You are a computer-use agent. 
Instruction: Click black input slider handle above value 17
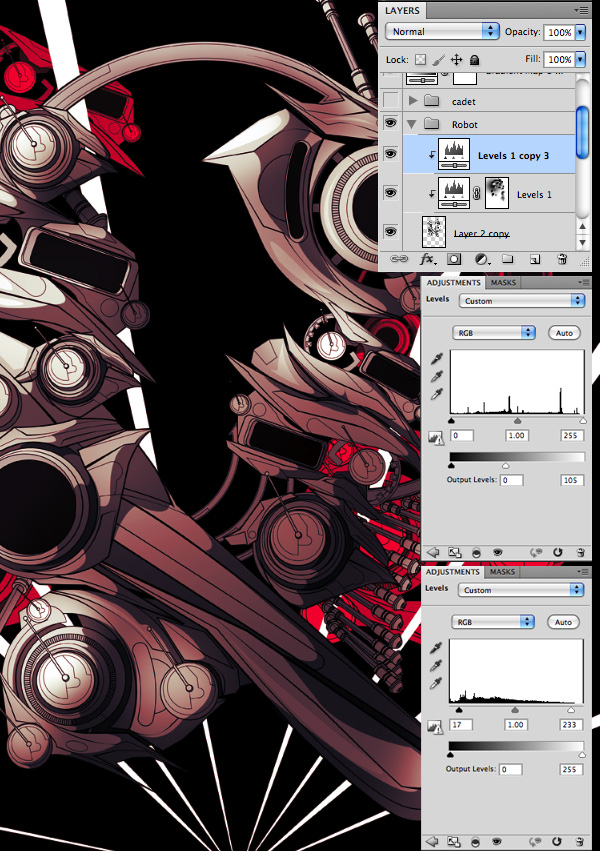click(x=459, y=709)
